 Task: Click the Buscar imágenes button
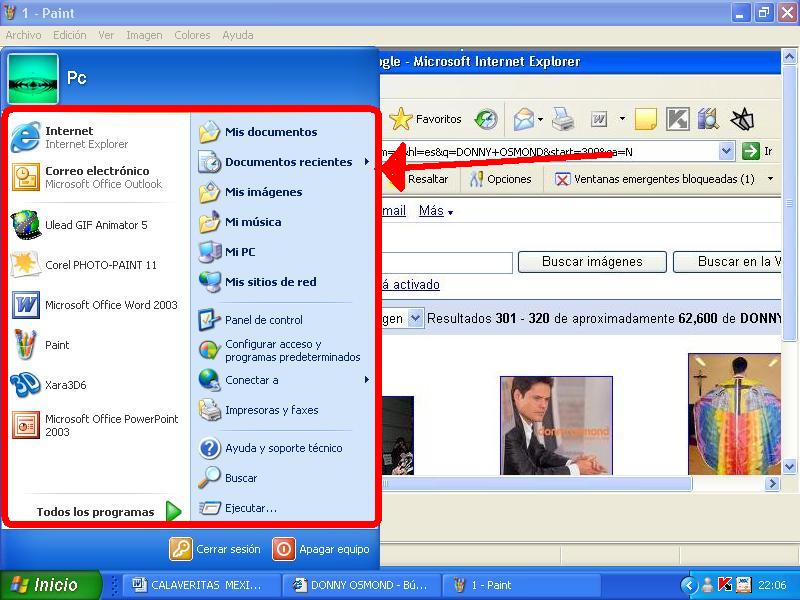[x=592, y=262]
